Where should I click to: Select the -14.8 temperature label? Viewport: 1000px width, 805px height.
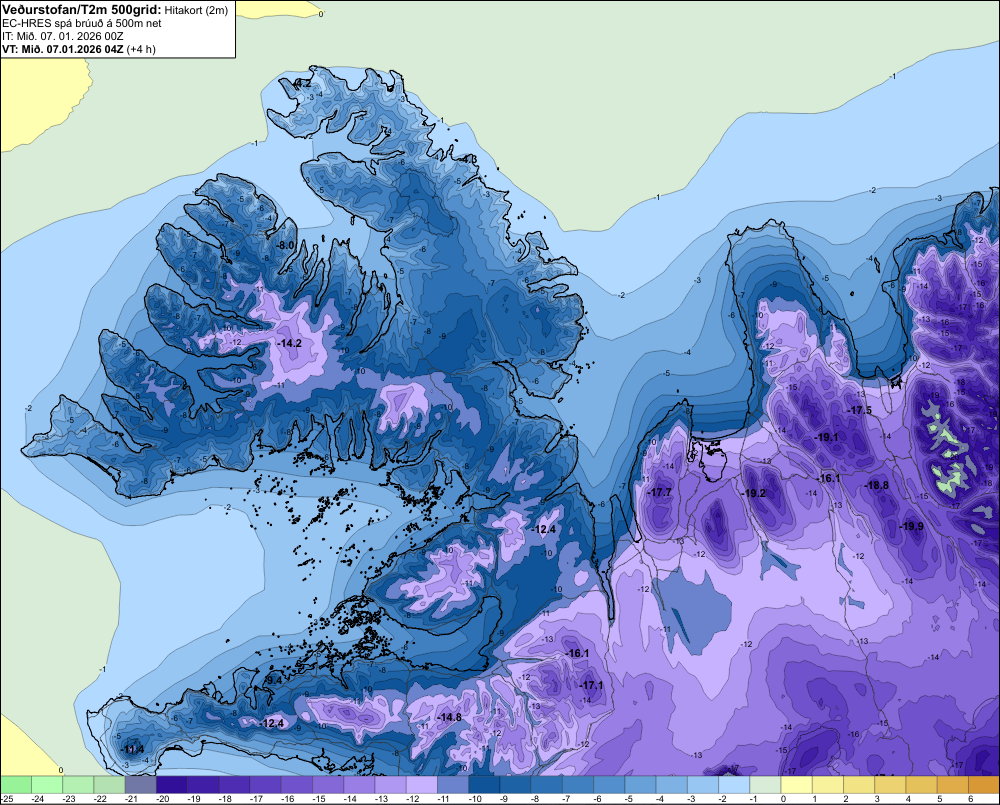(449, 717)
